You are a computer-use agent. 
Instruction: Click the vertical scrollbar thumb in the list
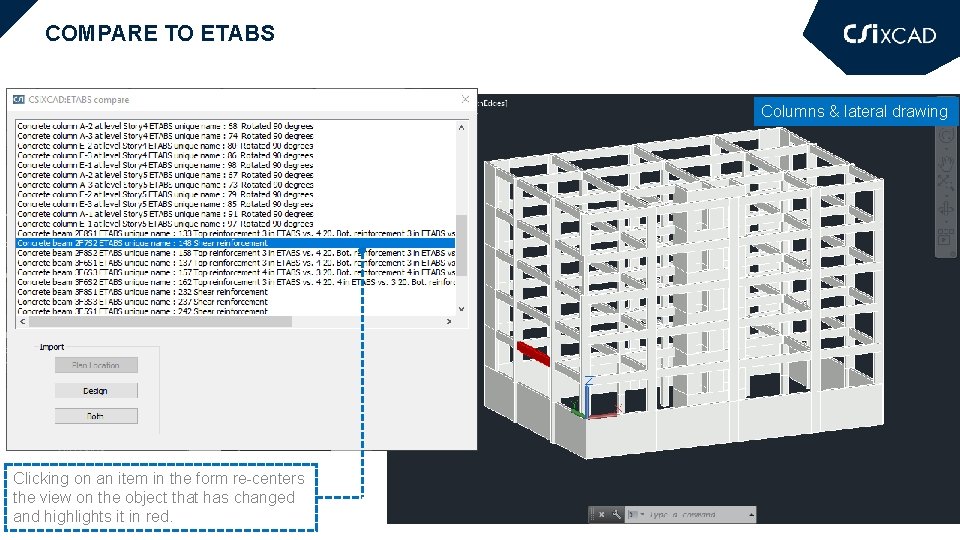pyautogui.click(x=462, y=245)
